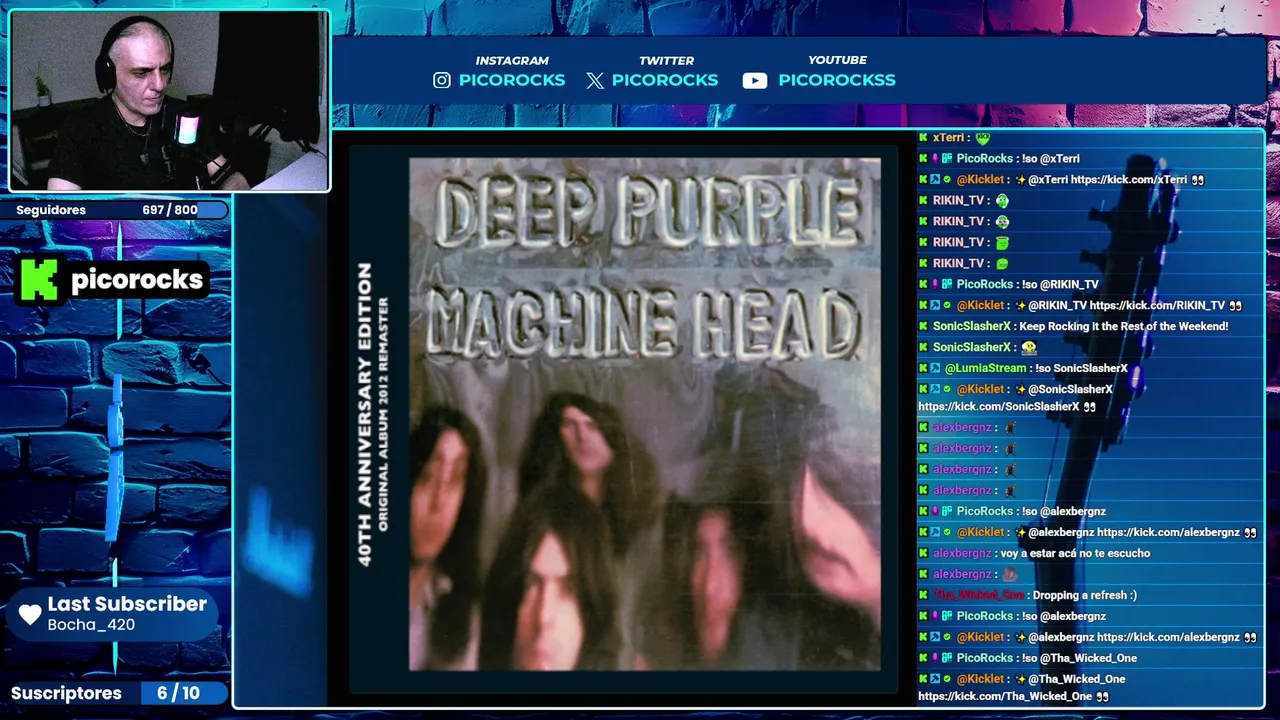The width and height of the screenshot is (1280, 720).
Task: Click the 'INSTAGRAM' label in header
Action: coord(512,61)
